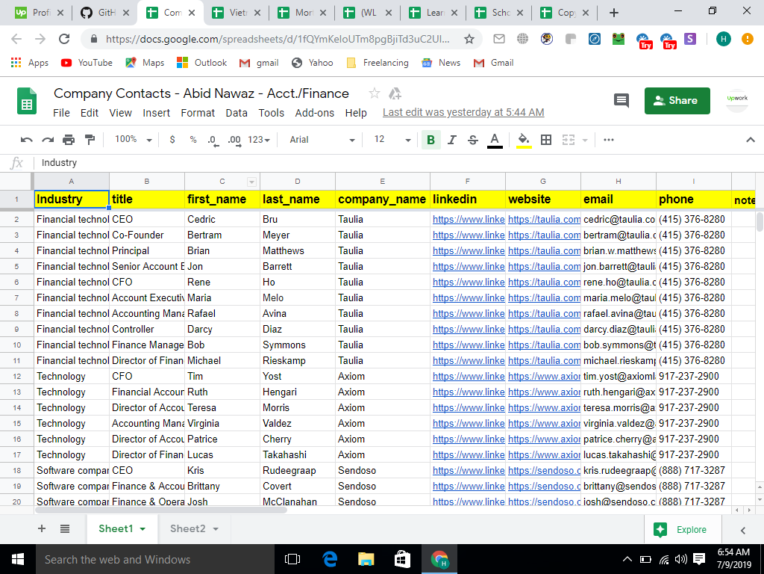The height and width of the screenshot is (574, 764).
Task: Open the cell borders tool
Action: point(546,140)
